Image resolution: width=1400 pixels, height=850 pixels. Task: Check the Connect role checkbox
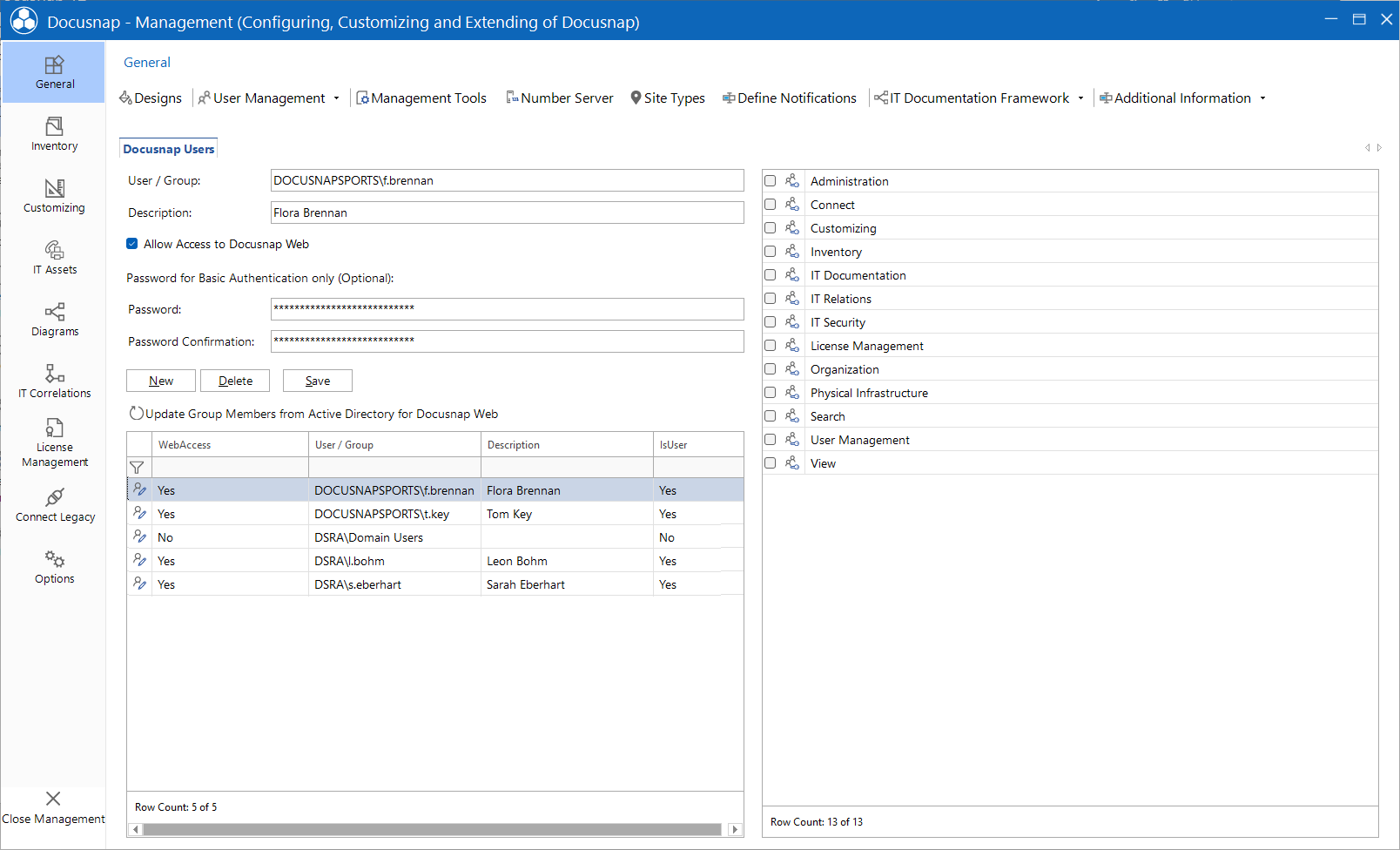click(x=770, y=205)
